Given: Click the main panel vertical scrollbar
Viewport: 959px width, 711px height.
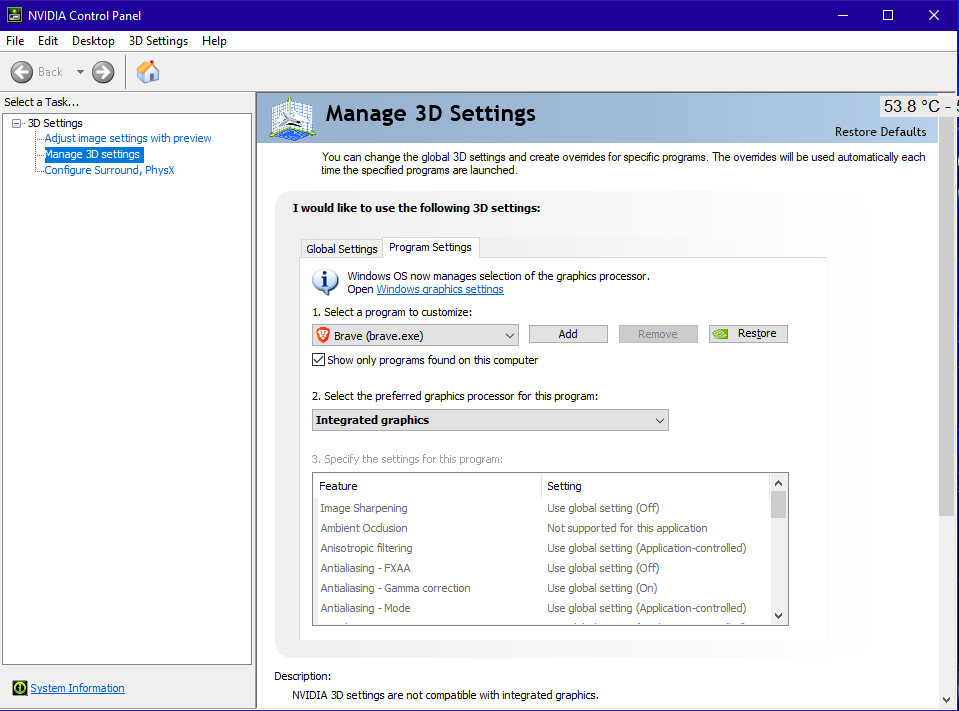Looking at the screenshot, I should [946, 318].
